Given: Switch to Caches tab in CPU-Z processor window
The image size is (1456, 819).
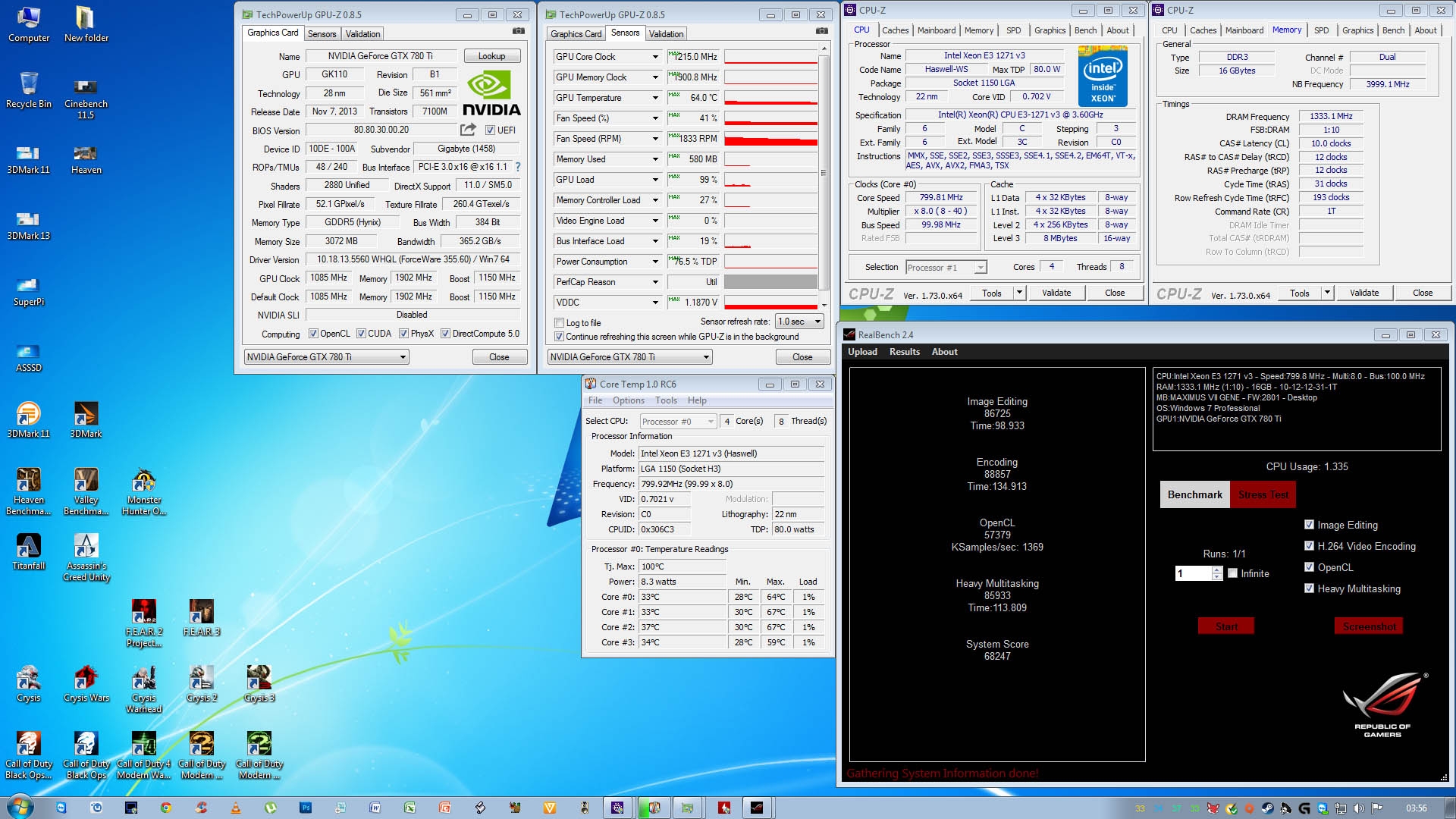Looking at the screenshot, I should coord(895,30).
